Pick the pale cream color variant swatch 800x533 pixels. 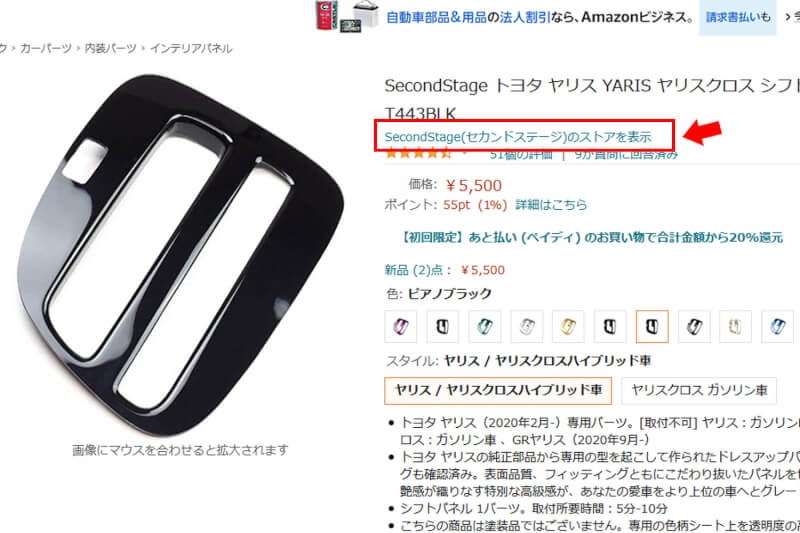[x=735, y=326]
